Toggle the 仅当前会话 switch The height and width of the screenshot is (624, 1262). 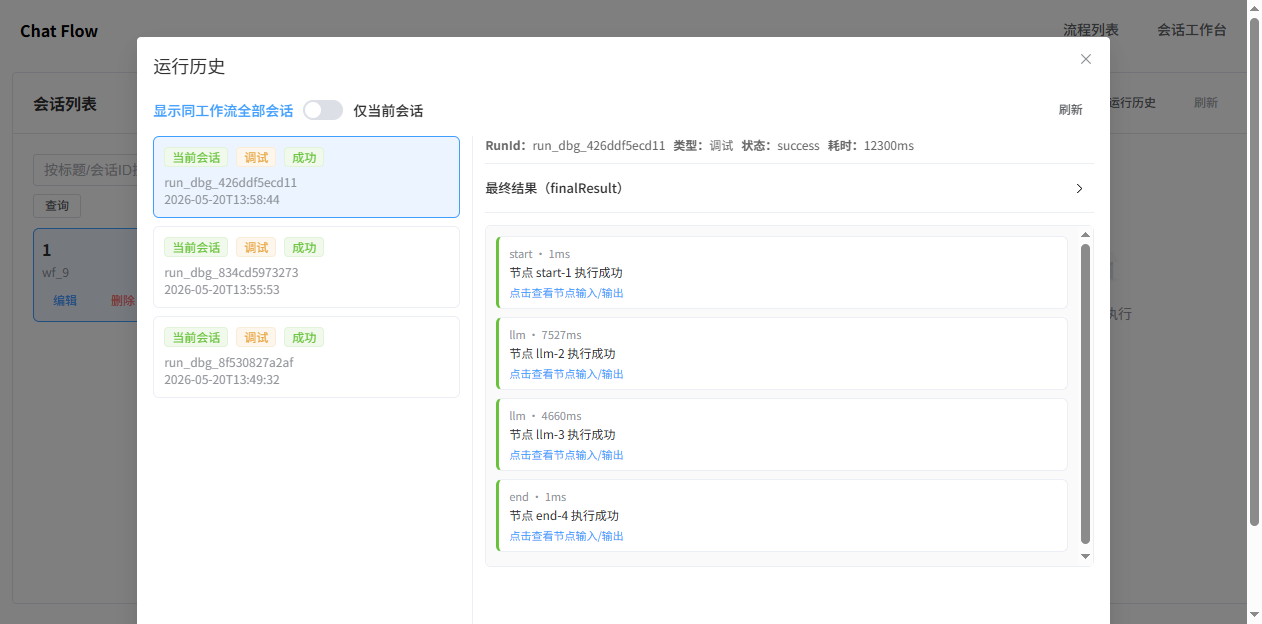click(323, 110)
